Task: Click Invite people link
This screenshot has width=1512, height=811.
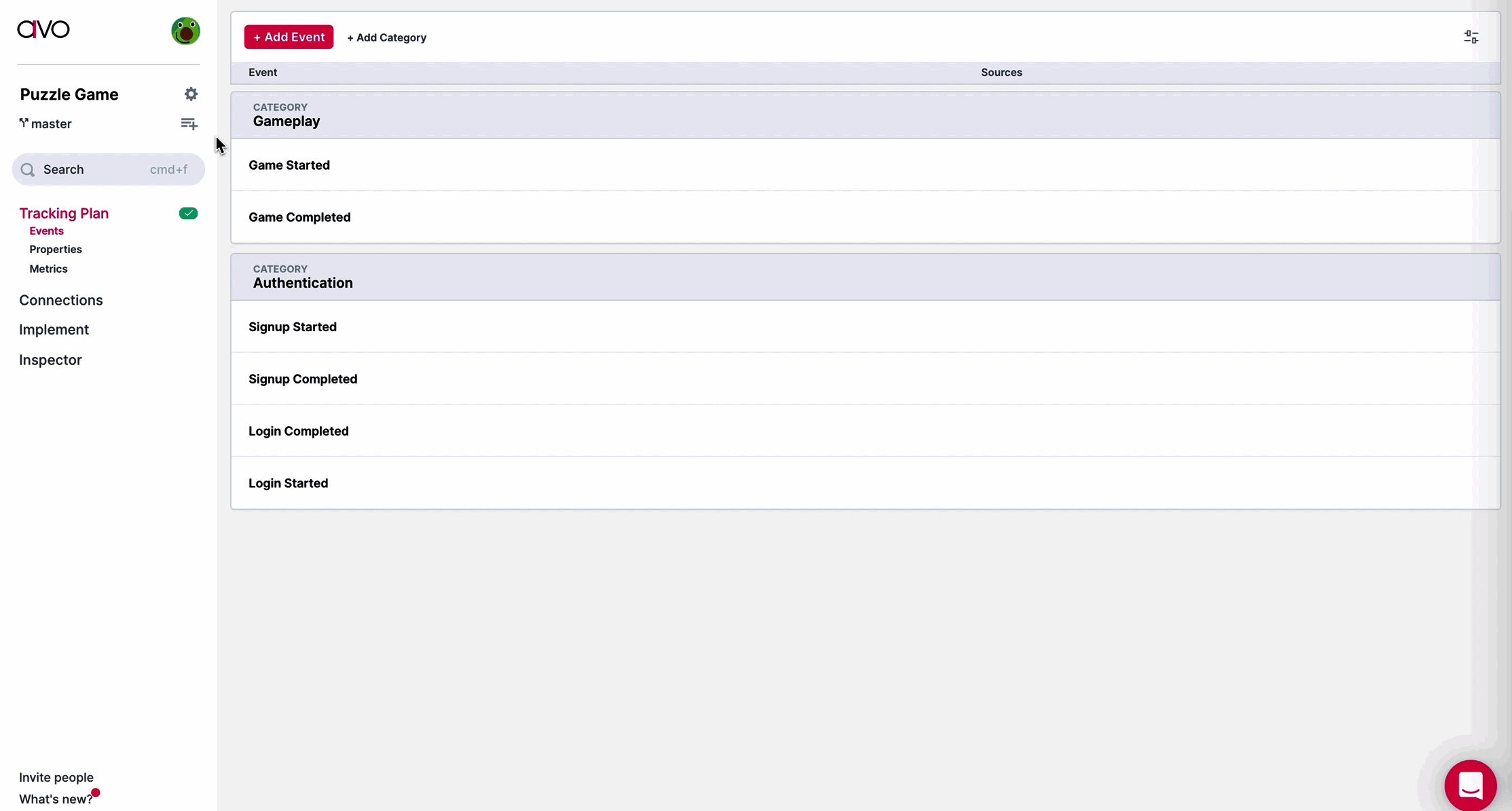Action: click(x=56, y=778)
